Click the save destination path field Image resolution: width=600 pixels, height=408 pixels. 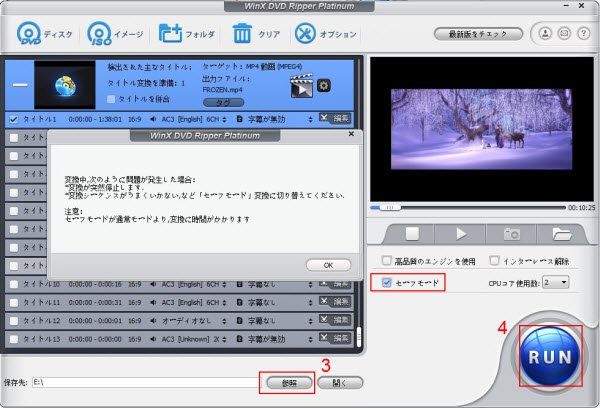pos(145,382)
